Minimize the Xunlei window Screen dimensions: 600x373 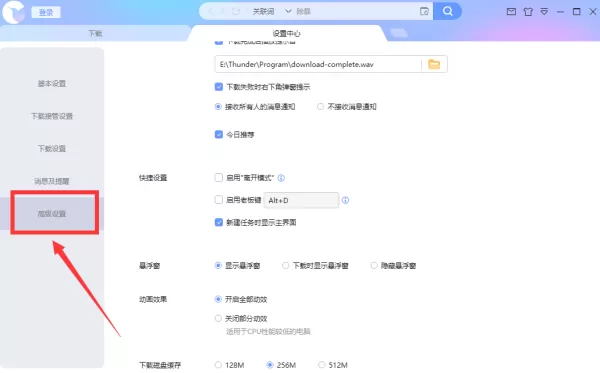[560, 12]
